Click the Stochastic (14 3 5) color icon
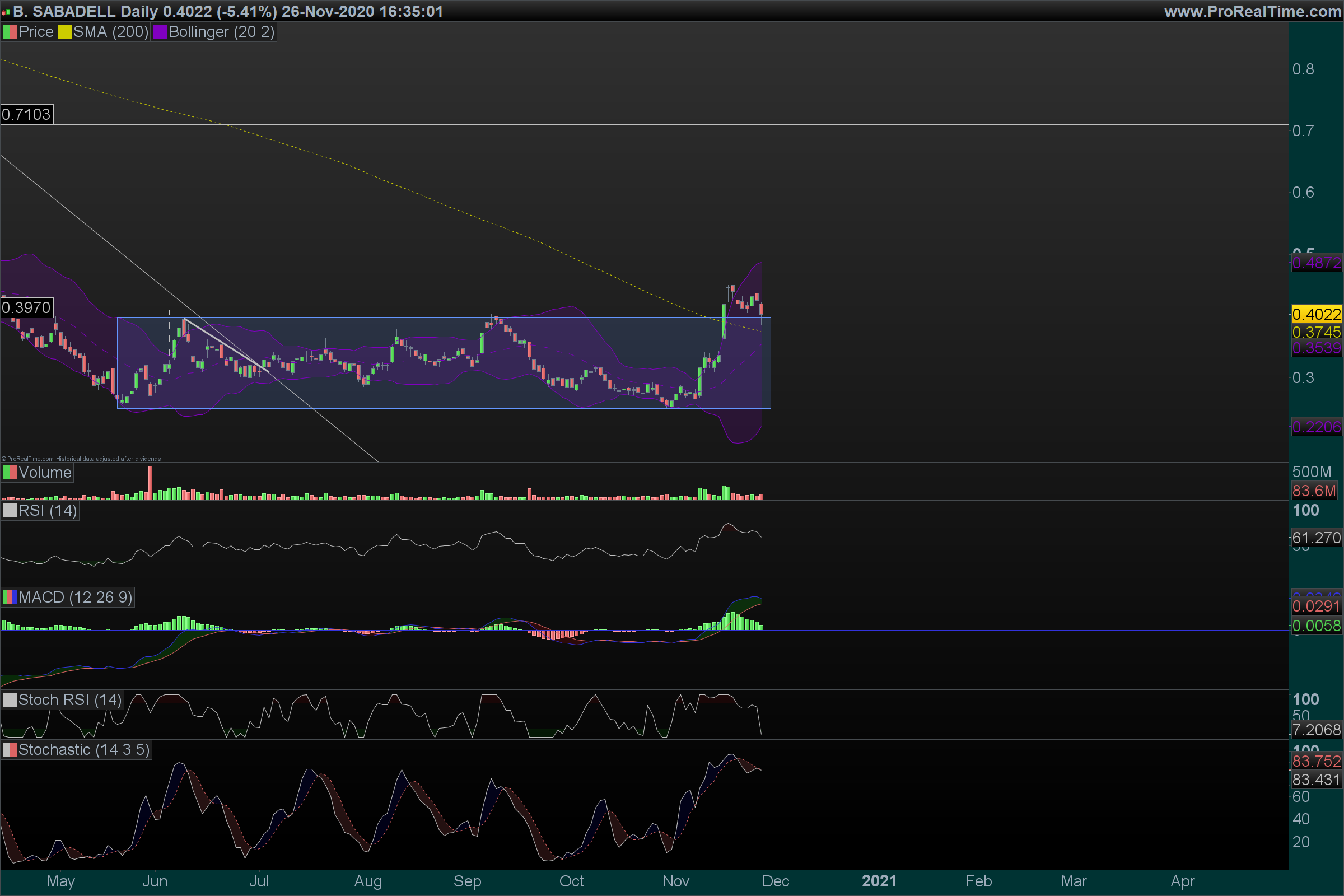Image resolution: width=1344 pixels, height=896 pixels. click(x=10, y=750)
